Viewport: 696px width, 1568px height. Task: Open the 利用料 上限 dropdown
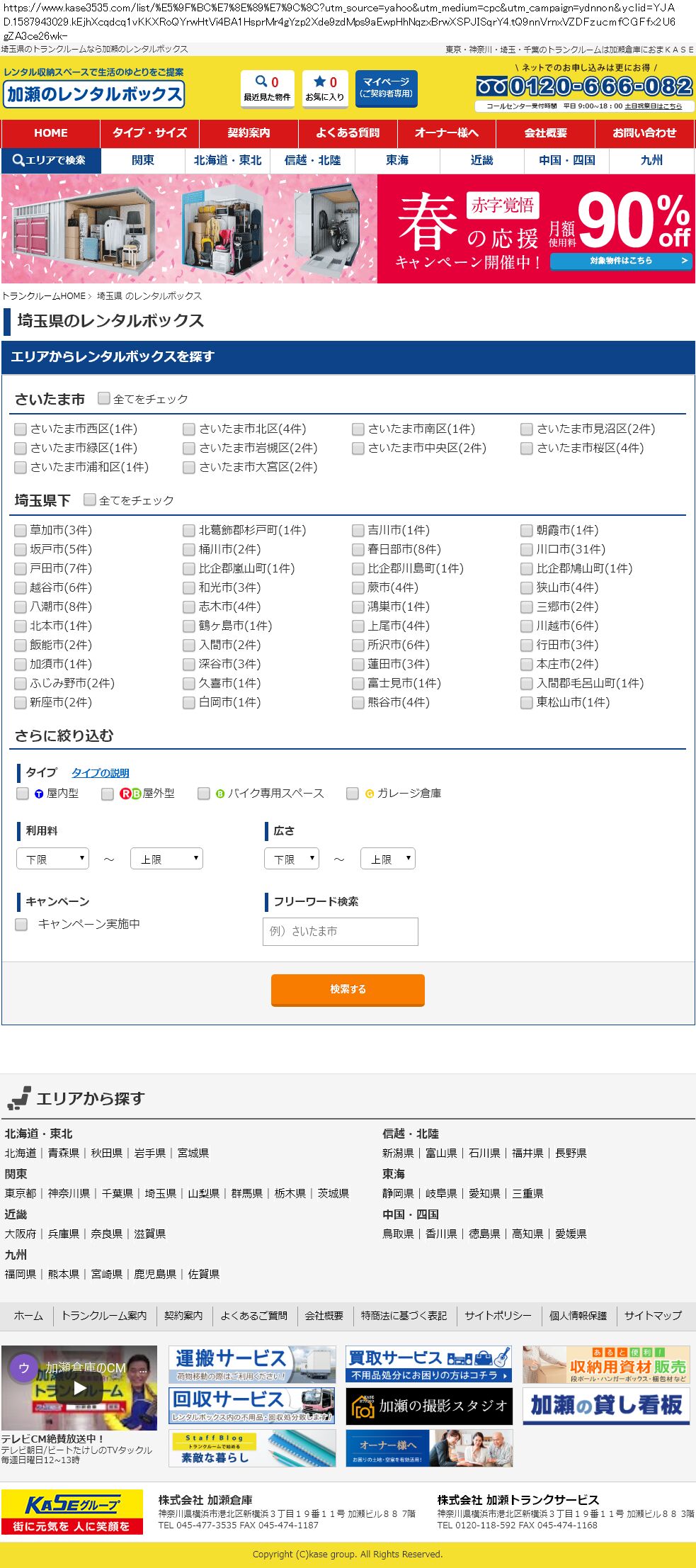tap(166, 859)
